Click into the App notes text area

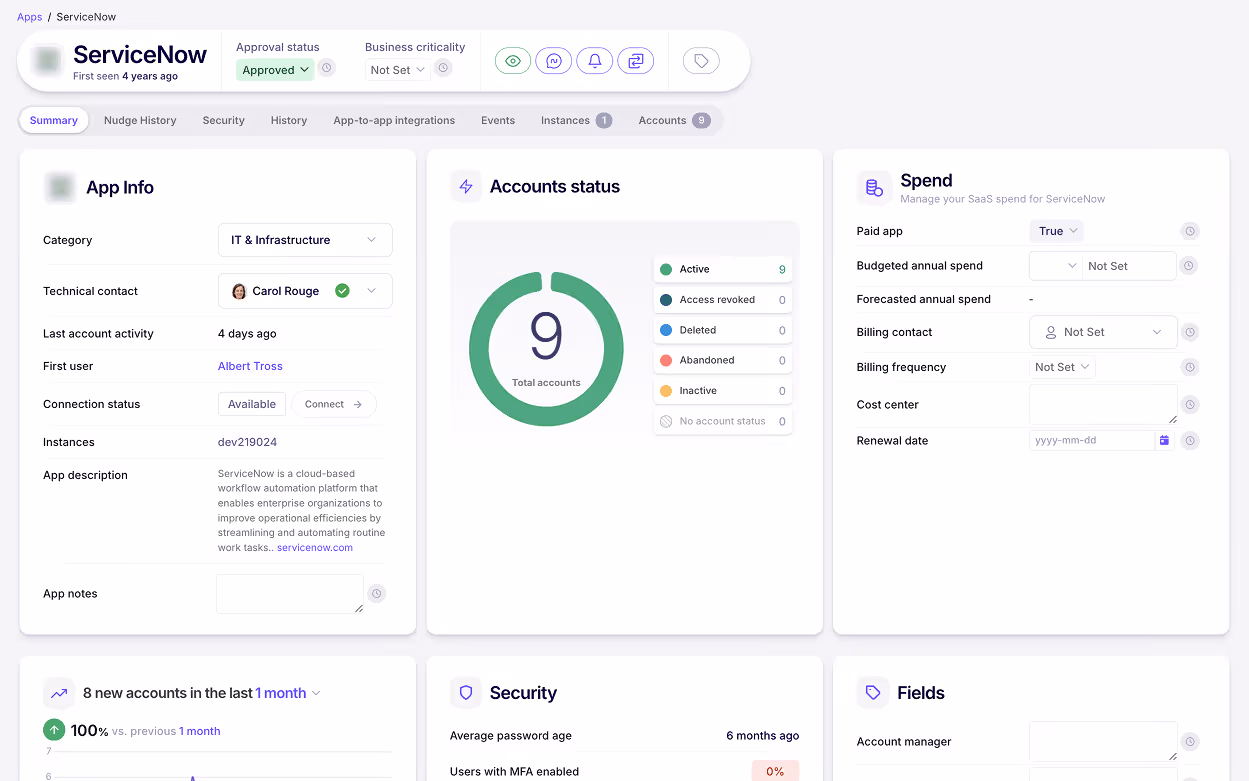click(x=290, y=594)
